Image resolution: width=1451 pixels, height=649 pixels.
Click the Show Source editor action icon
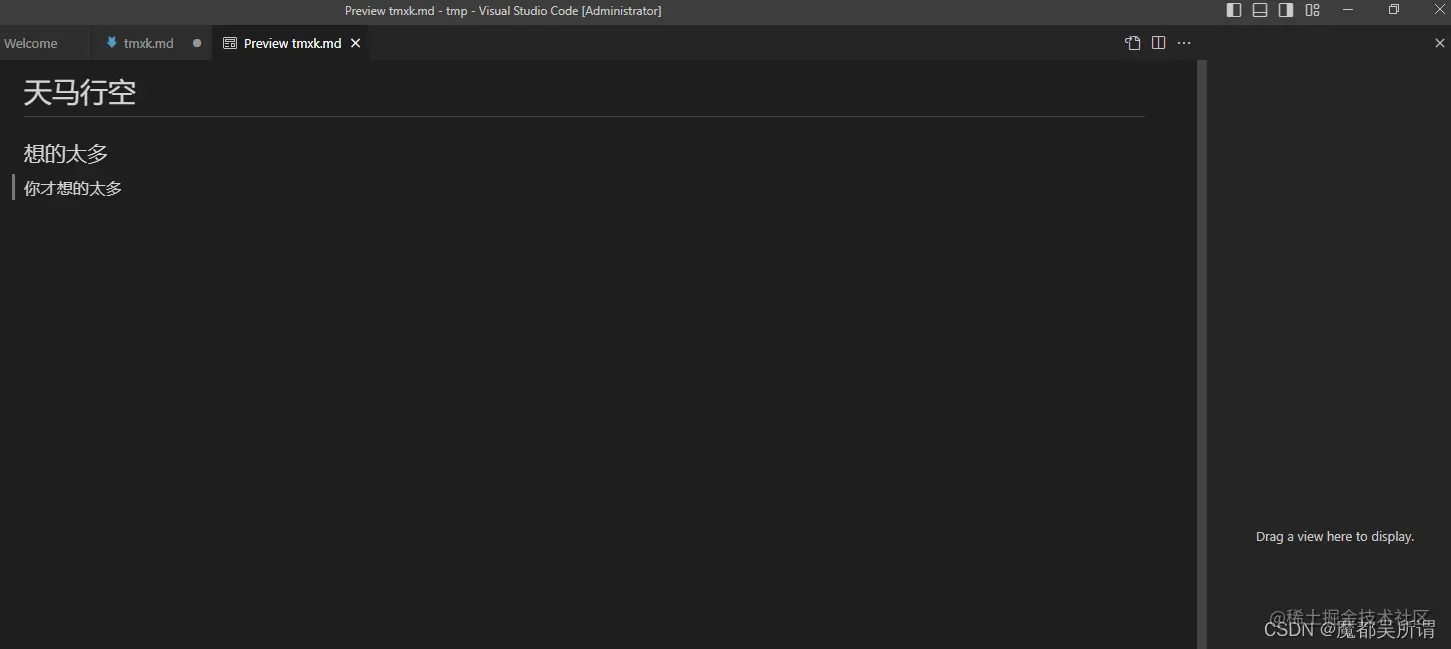(1133, 43)
